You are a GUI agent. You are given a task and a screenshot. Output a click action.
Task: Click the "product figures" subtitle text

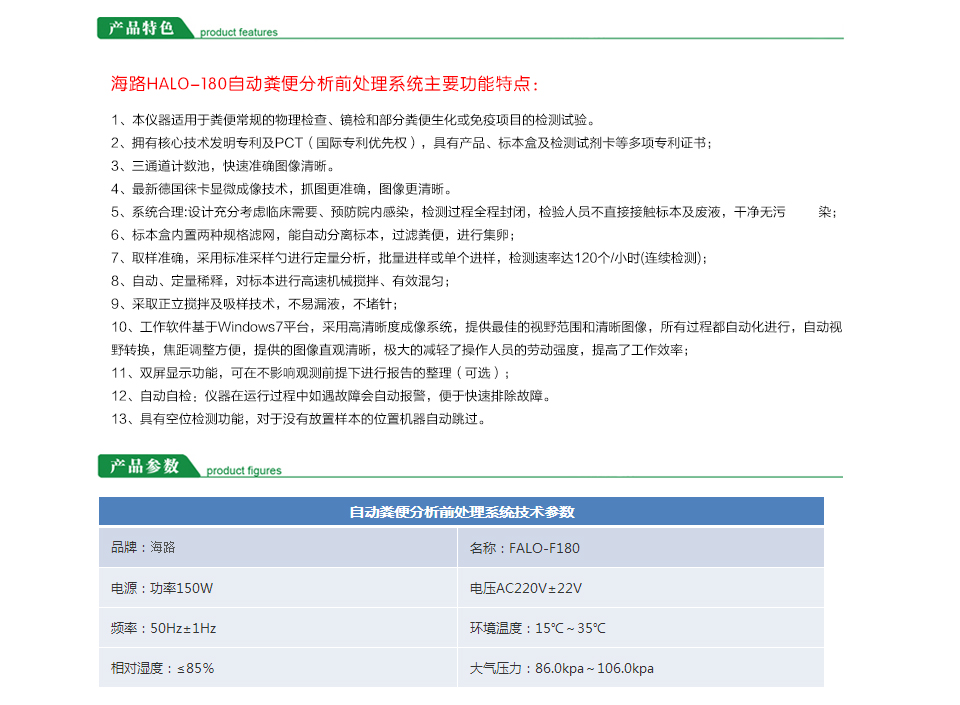point(244,470)
